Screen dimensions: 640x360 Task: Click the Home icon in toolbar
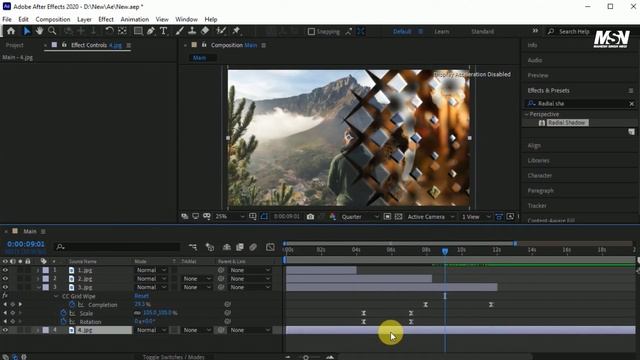11,31
